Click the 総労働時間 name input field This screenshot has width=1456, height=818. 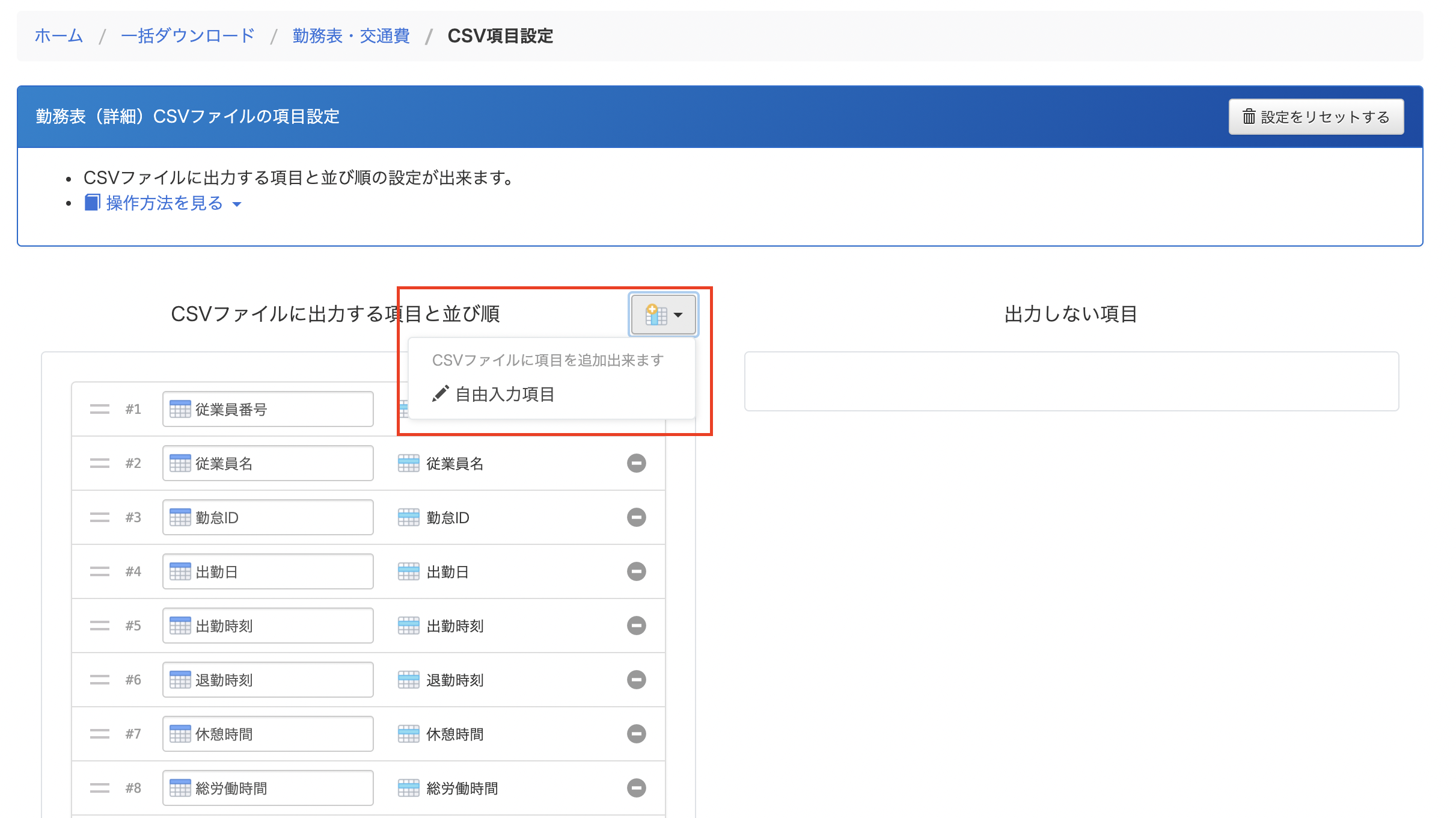click(268, 788)
